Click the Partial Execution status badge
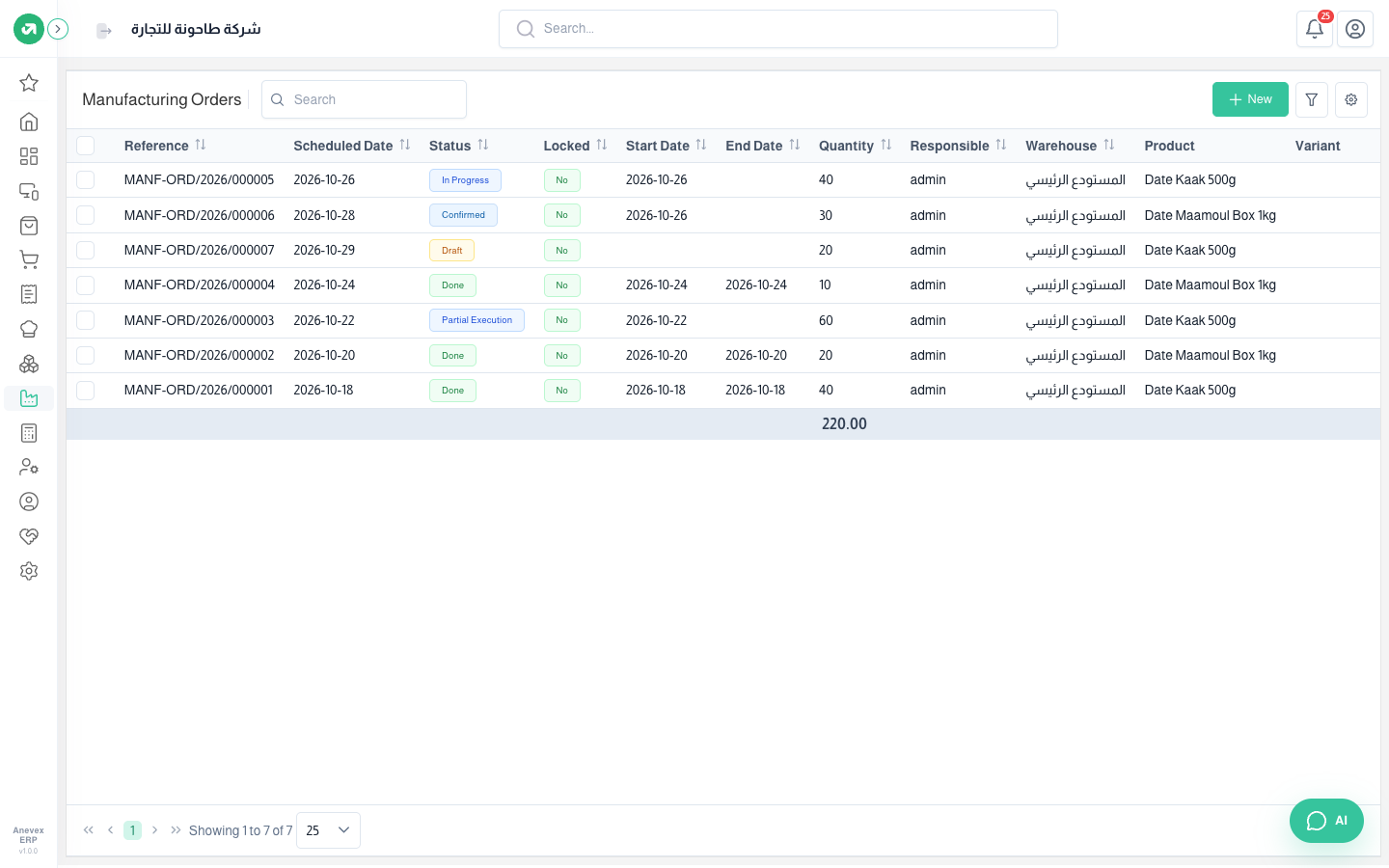 (x=477, y=320)
